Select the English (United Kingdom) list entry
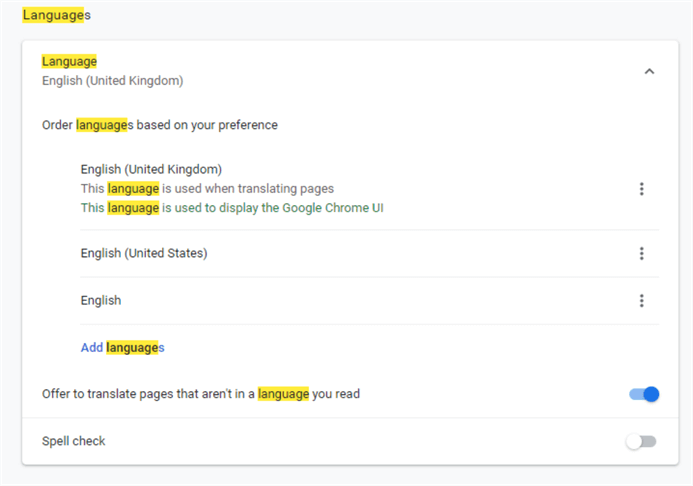 pos(151,169)
